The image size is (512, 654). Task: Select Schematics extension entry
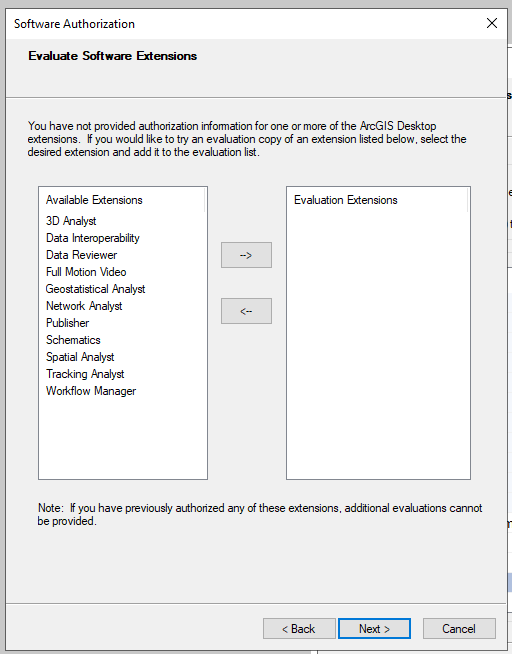click(x=73, y=340)
